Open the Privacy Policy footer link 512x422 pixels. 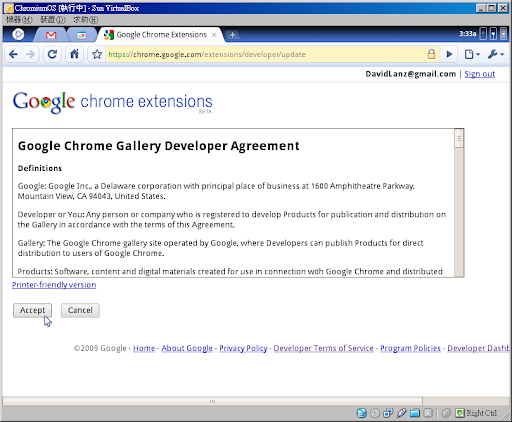[x=243, y=348]
